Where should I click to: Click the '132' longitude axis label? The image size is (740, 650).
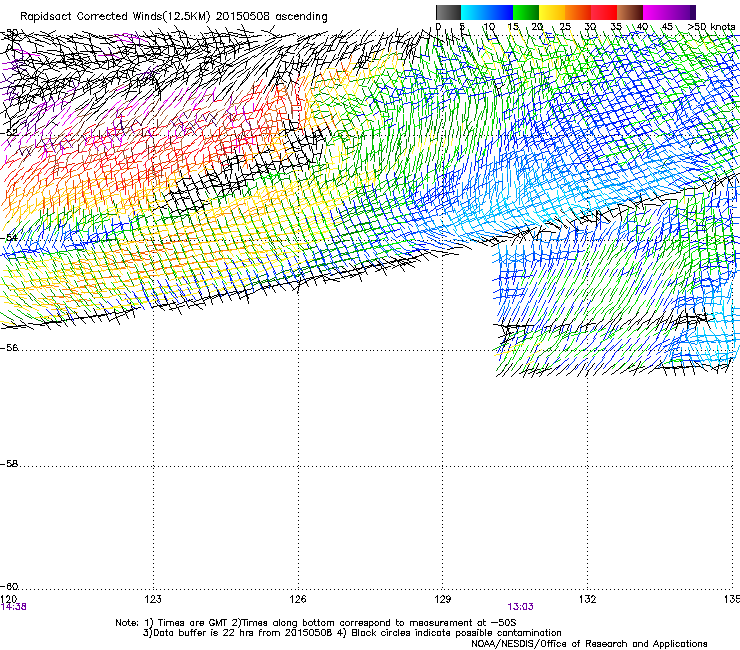click(588, 599)
